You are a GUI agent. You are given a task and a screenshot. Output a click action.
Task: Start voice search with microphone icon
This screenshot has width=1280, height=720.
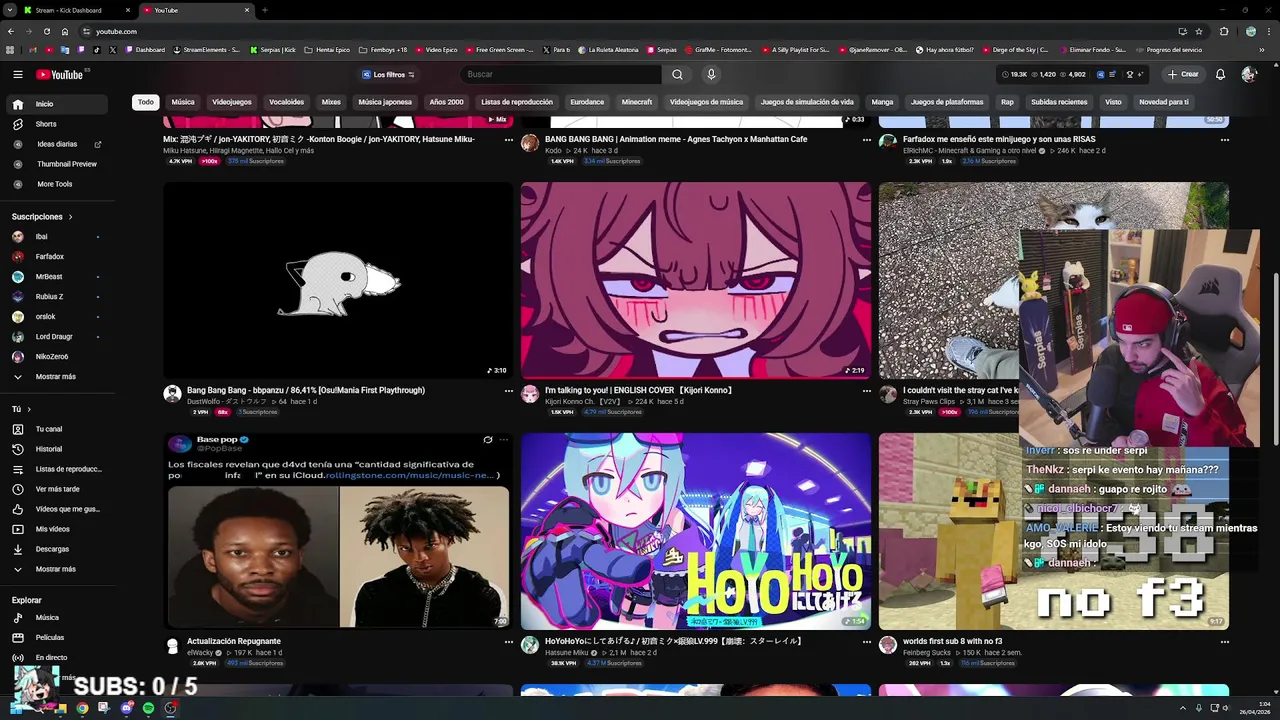[711, 74]
